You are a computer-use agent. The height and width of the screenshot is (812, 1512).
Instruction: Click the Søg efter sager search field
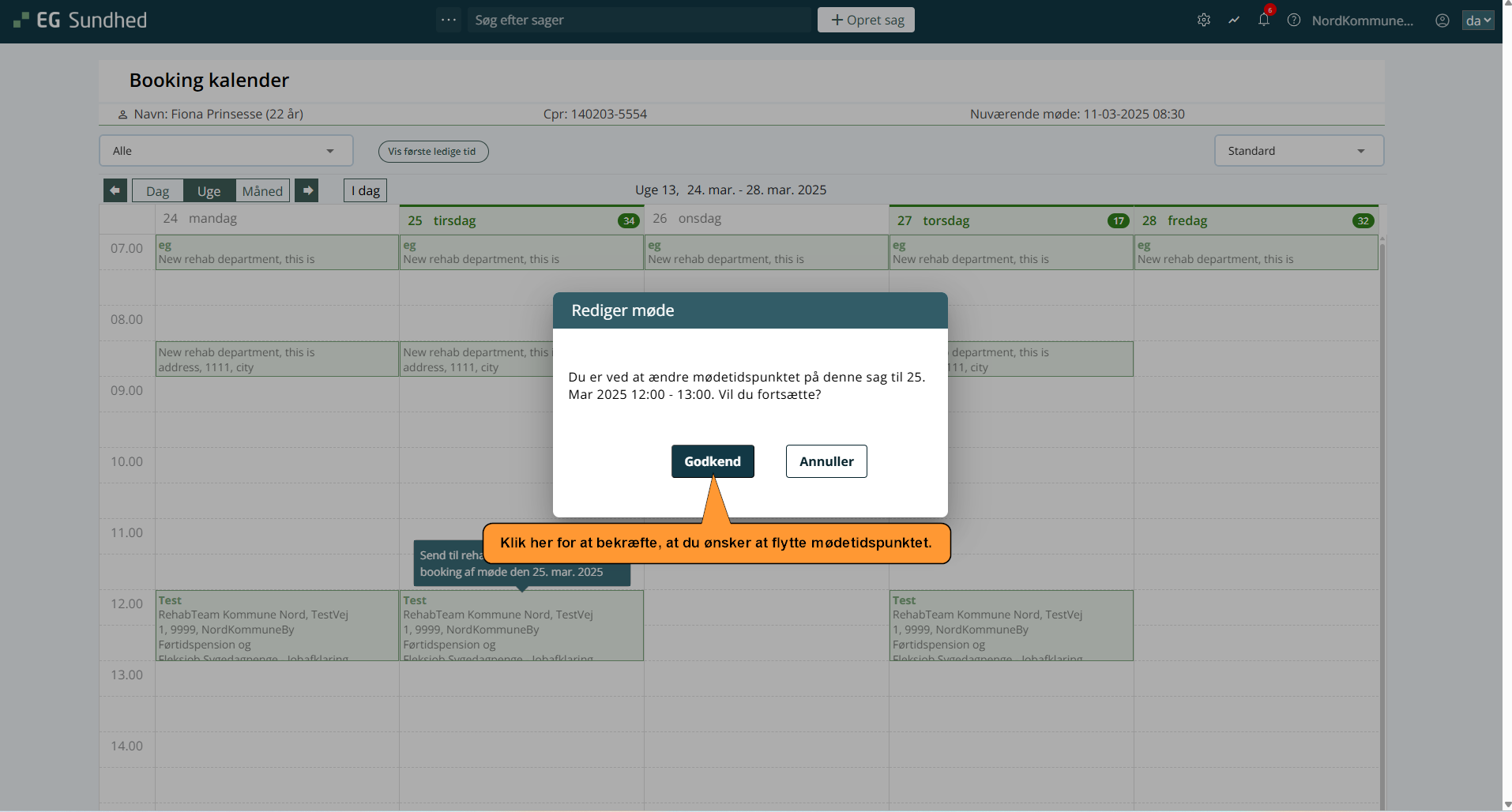pos(640,21)
